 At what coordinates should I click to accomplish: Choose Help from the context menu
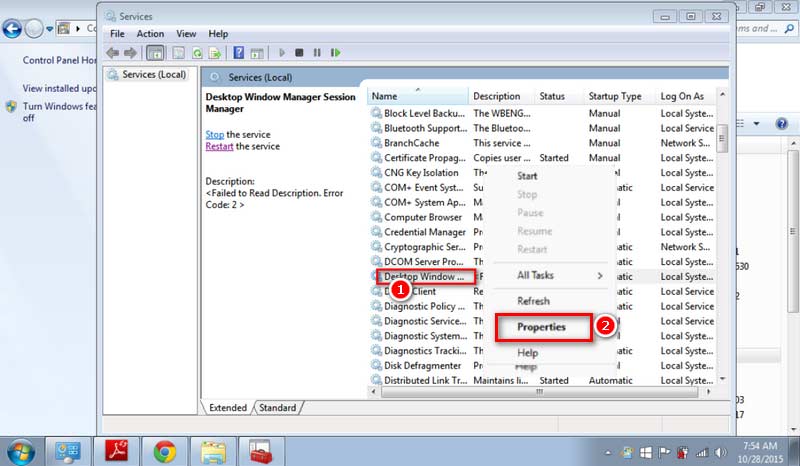pos(528,353)
